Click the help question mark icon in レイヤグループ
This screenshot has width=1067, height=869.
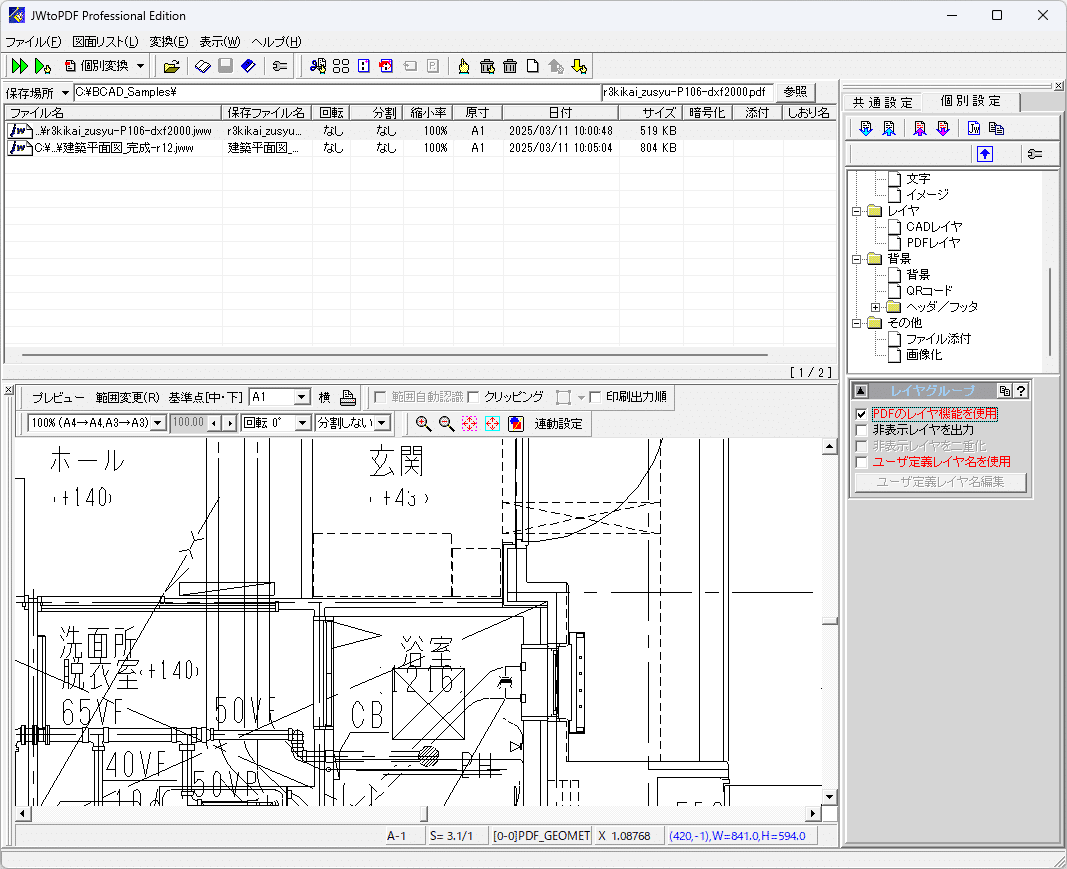(x=1021, y=391)
